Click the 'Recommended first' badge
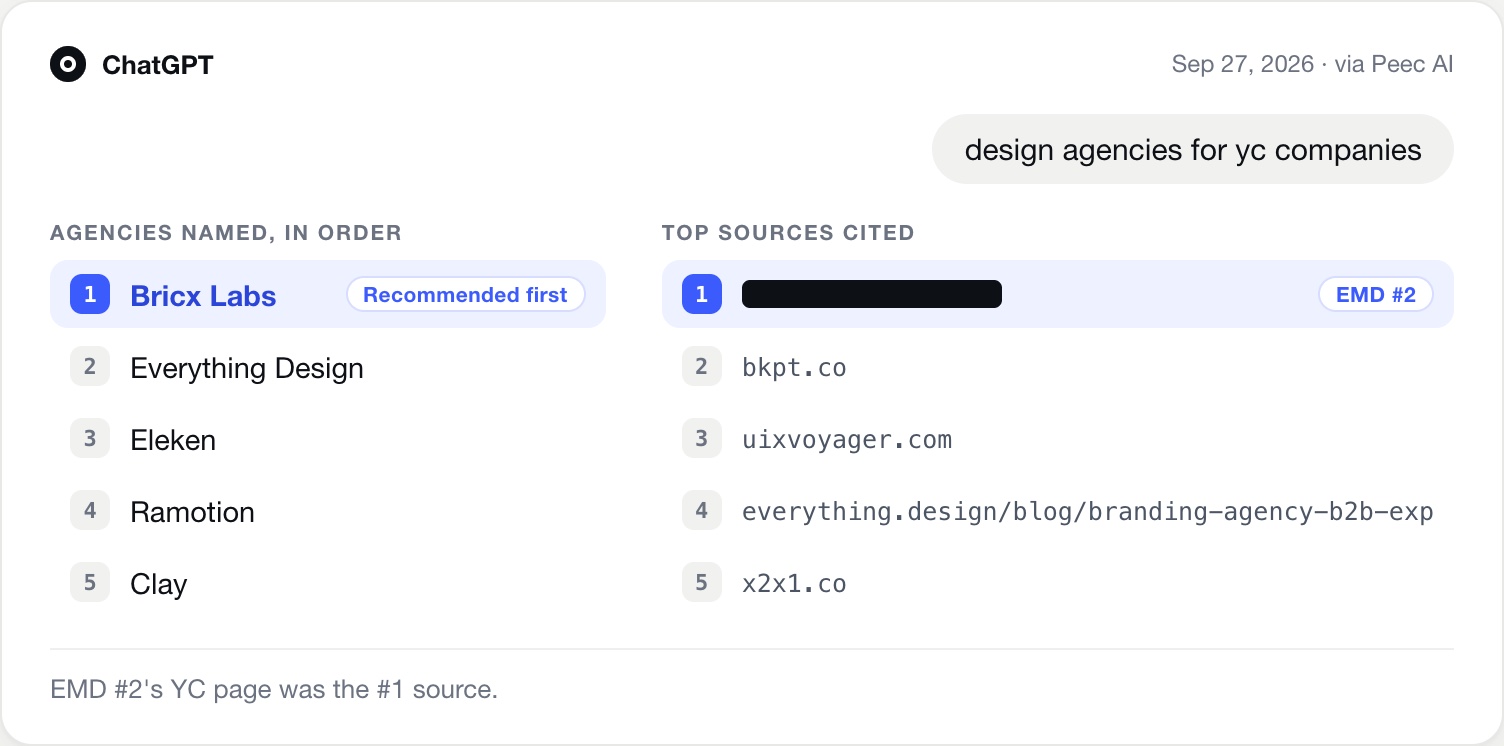1504x746 pixels. point(465,294)
